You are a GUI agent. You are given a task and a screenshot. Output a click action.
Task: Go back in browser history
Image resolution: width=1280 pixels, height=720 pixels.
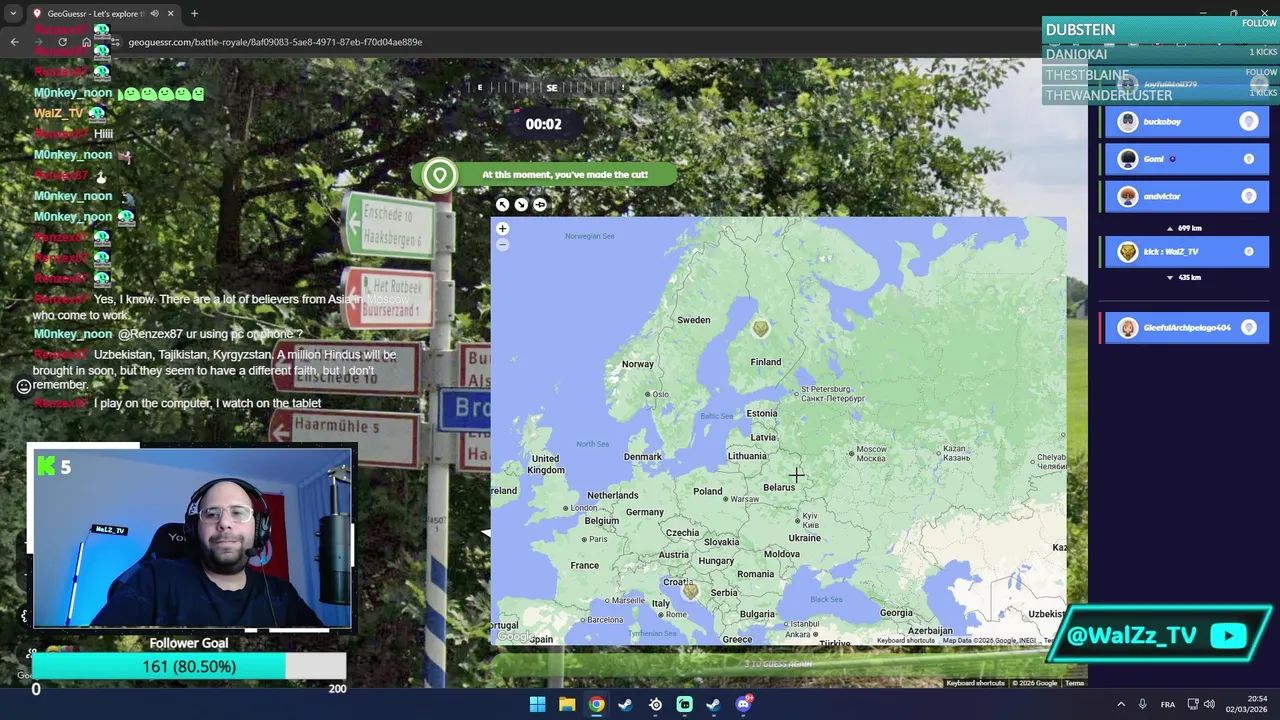tap(14, 42)
